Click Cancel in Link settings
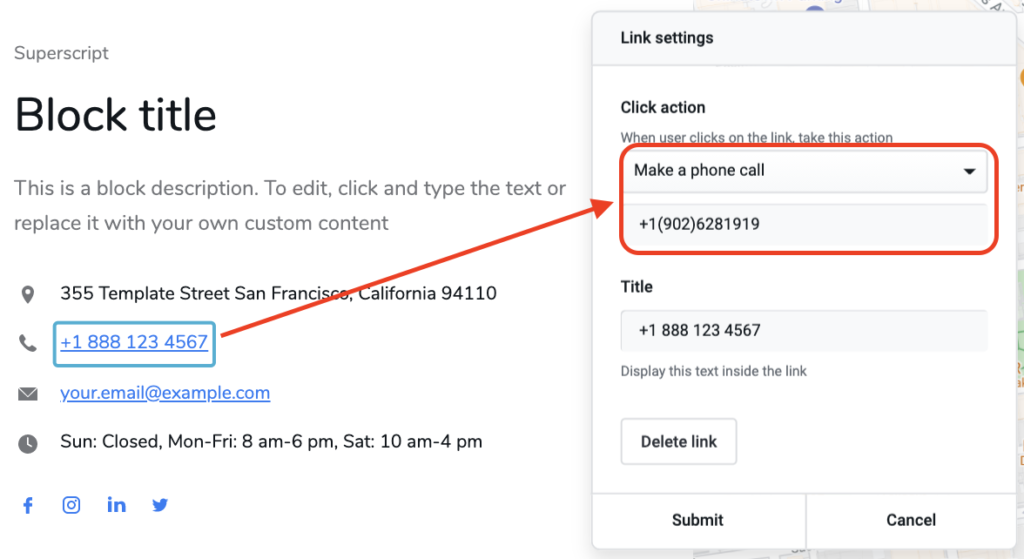This screenshot has height=559, width=1024. click(910, 520)
